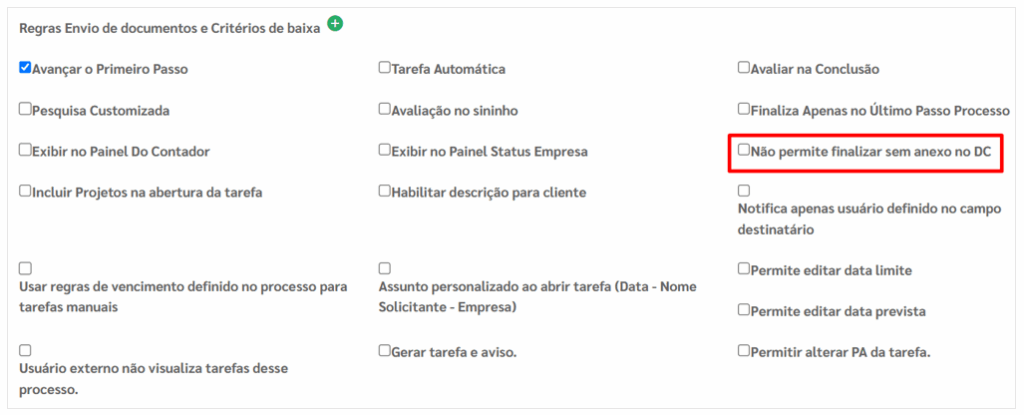Viewport: 1024px width, 415px height.
Task: Enable Permitir alterar PA da tarefa
Action: [x=743, y=351]
